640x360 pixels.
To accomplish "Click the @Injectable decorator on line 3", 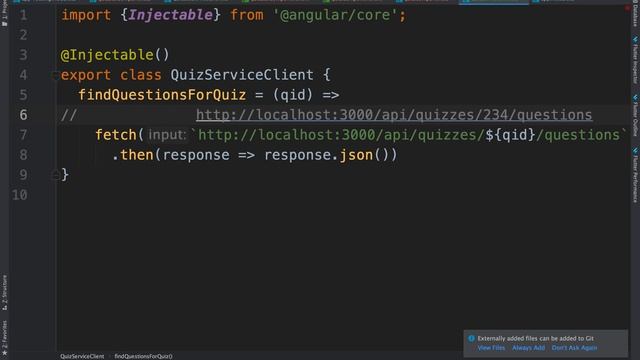I will coord(107,55).
